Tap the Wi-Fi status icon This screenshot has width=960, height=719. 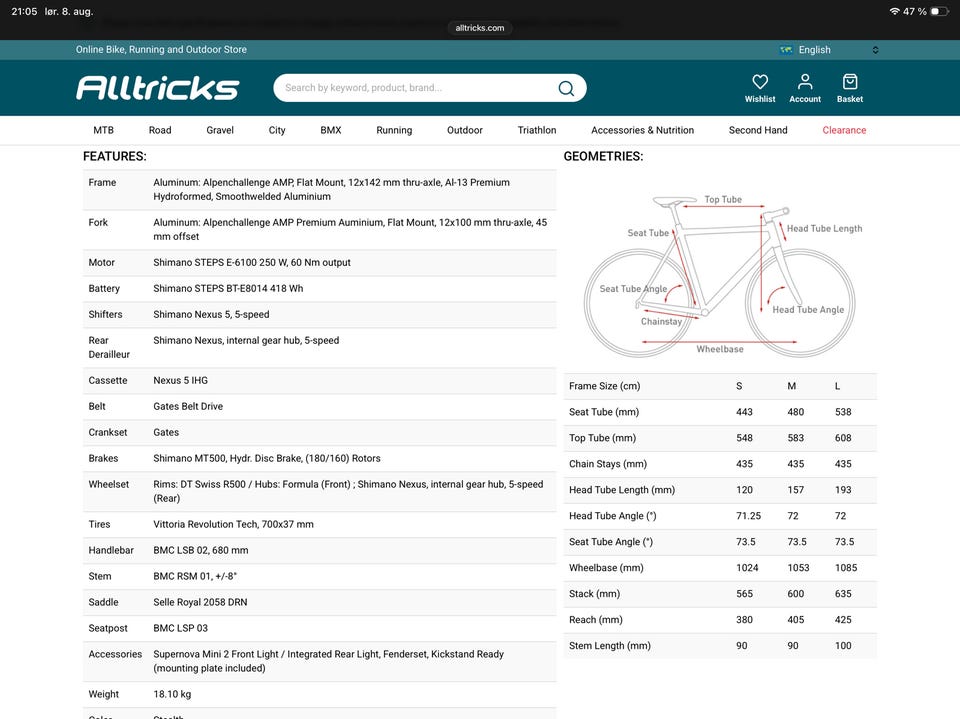[894, 12]
